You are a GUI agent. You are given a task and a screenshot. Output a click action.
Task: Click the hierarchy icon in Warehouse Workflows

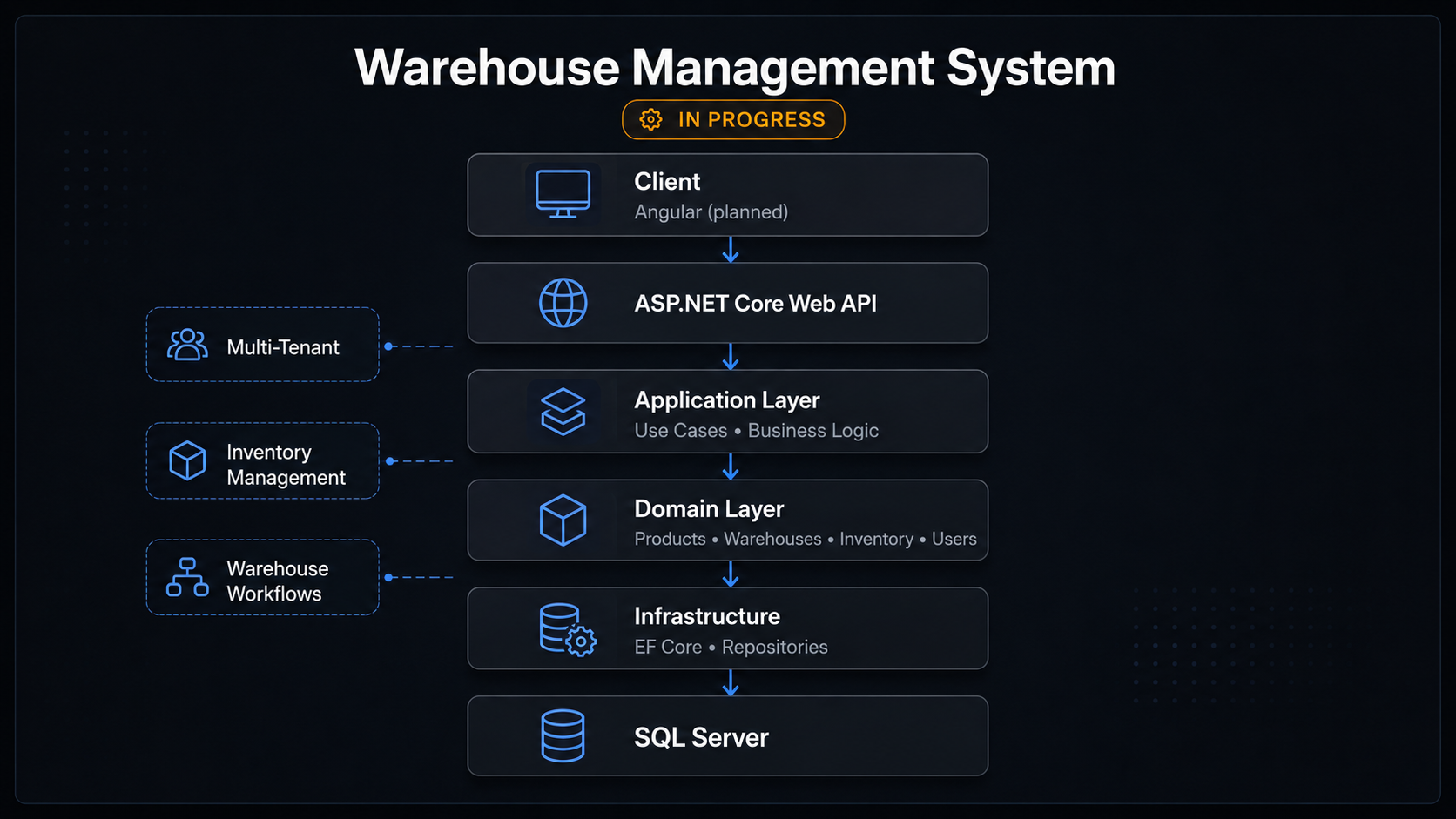point(187,577)
